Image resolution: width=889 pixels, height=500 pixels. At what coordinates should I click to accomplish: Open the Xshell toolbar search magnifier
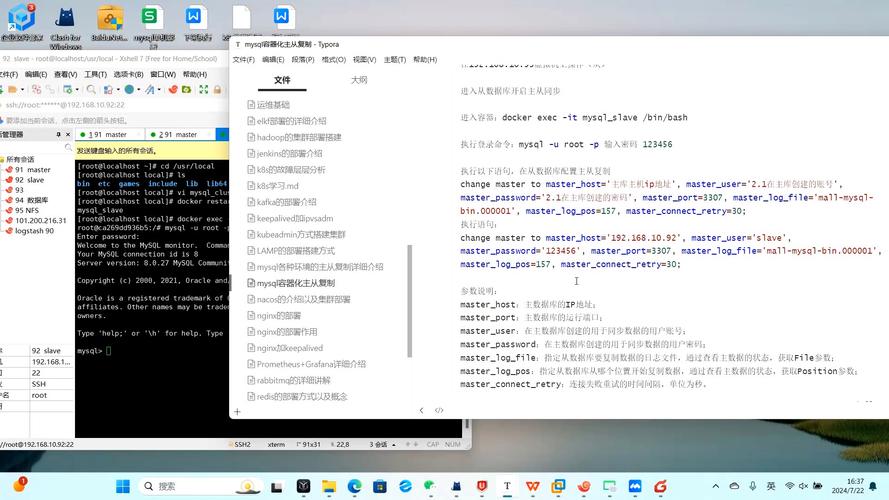(x=91, y=90)
